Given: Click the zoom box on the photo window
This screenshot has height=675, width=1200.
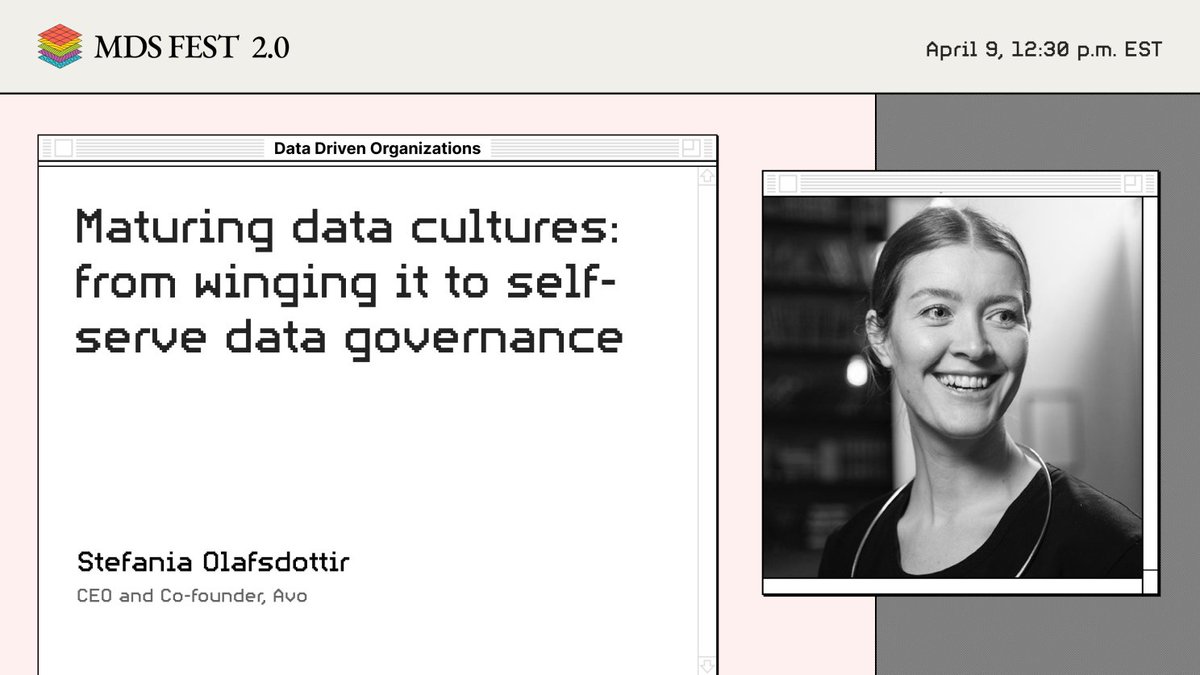Looking at the screenshot, I should [1131, 182].
